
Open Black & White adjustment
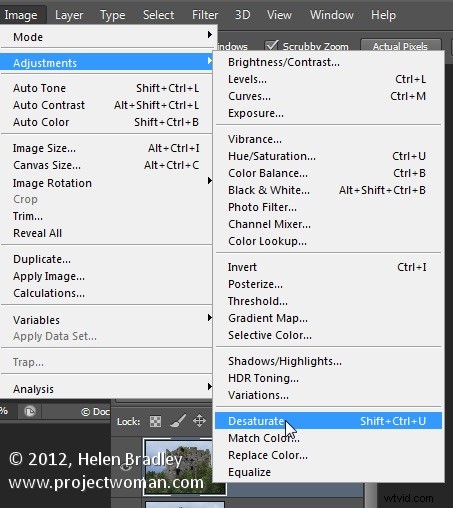point(328,190)
